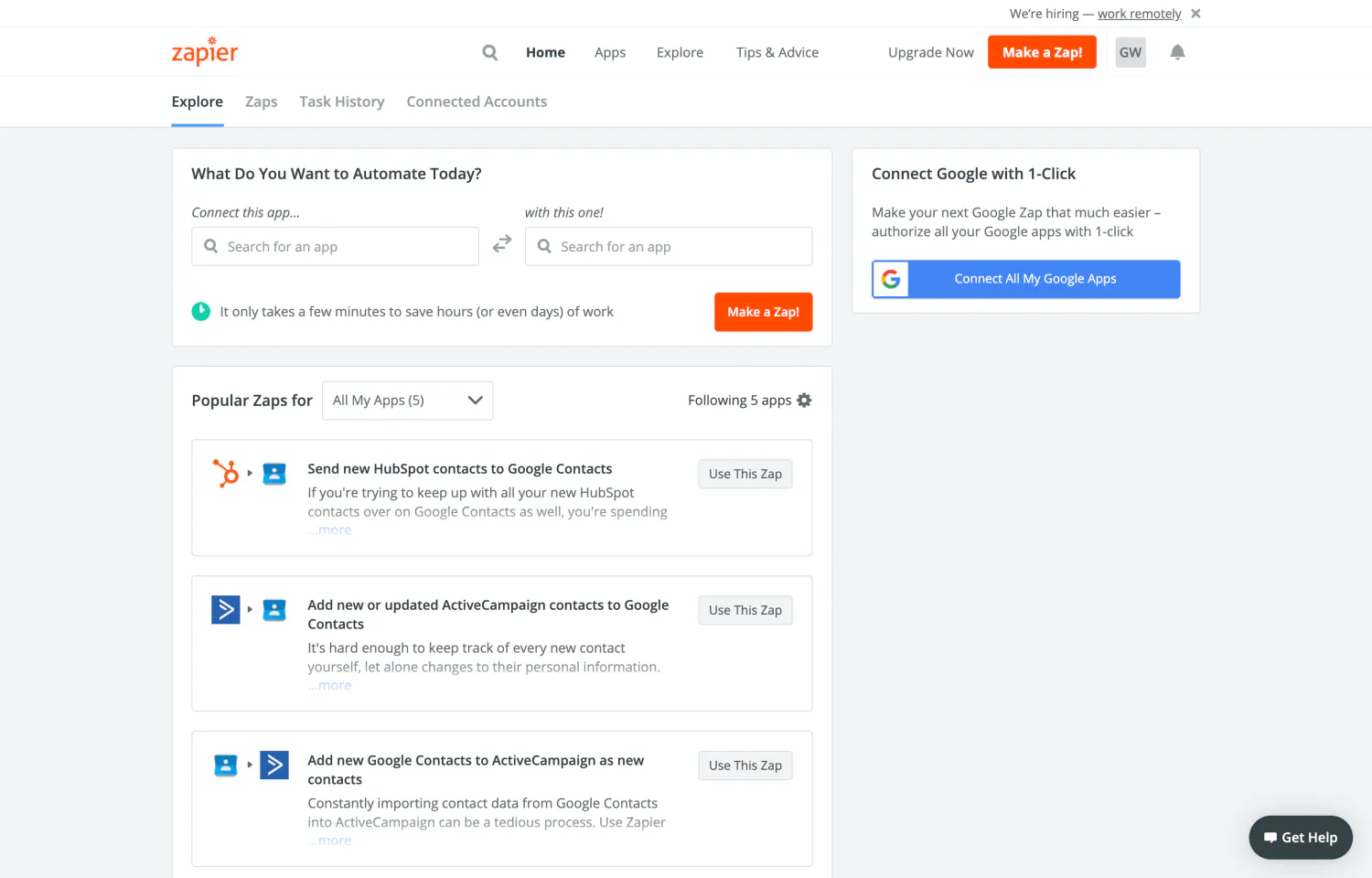The height and width of the screenshot is (878, 1372).
Task: Open the GW account avatar menu
Action: (1131, 52)
